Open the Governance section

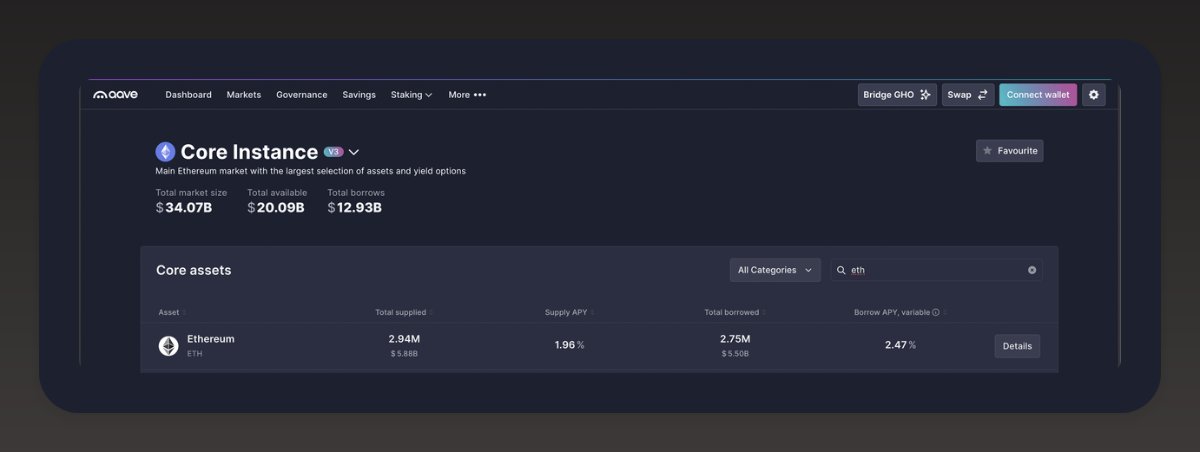[302, 95]
